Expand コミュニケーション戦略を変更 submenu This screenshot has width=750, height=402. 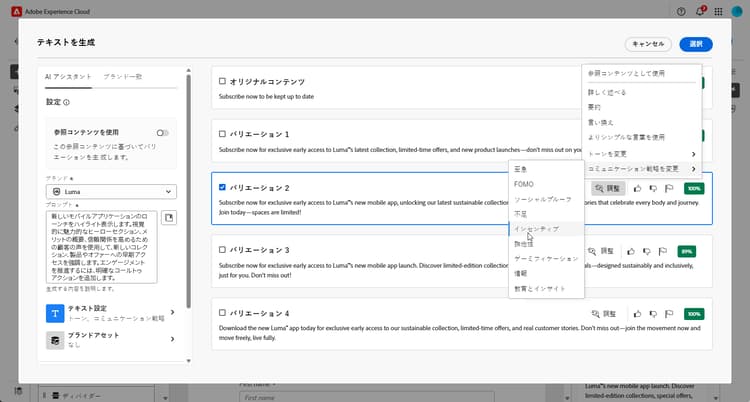tap(641, 169)
